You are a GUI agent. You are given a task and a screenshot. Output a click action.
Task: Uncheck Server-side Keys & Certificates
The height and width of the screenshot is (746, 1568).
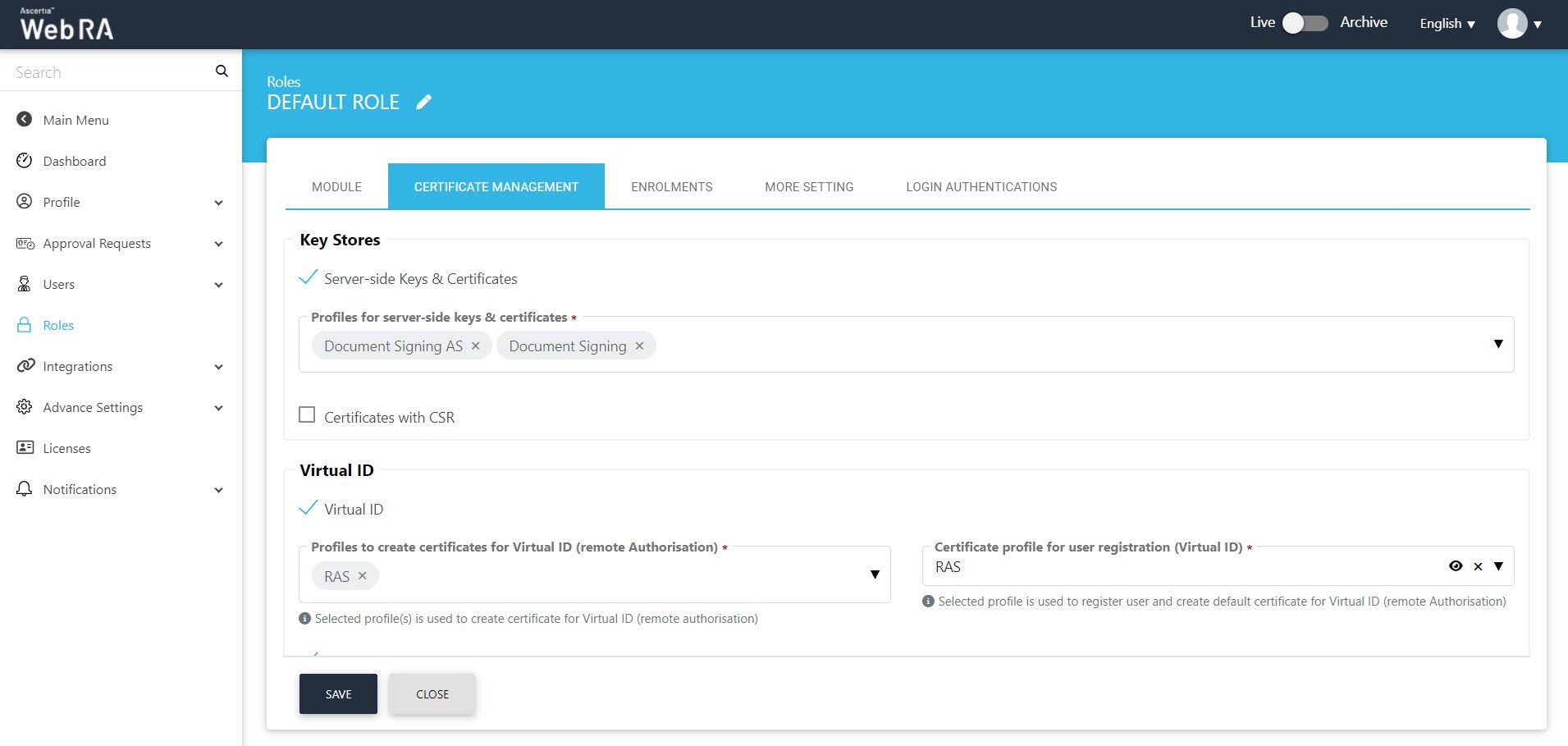click(x=309, y=278)
